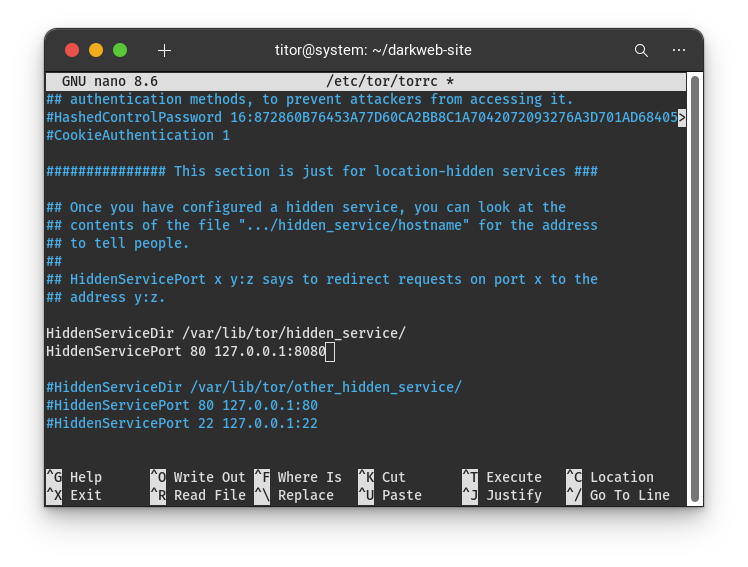The height and width of the screenshot is (567, 748).
Task: Maximize window using green button
Action: coord(120,50)
